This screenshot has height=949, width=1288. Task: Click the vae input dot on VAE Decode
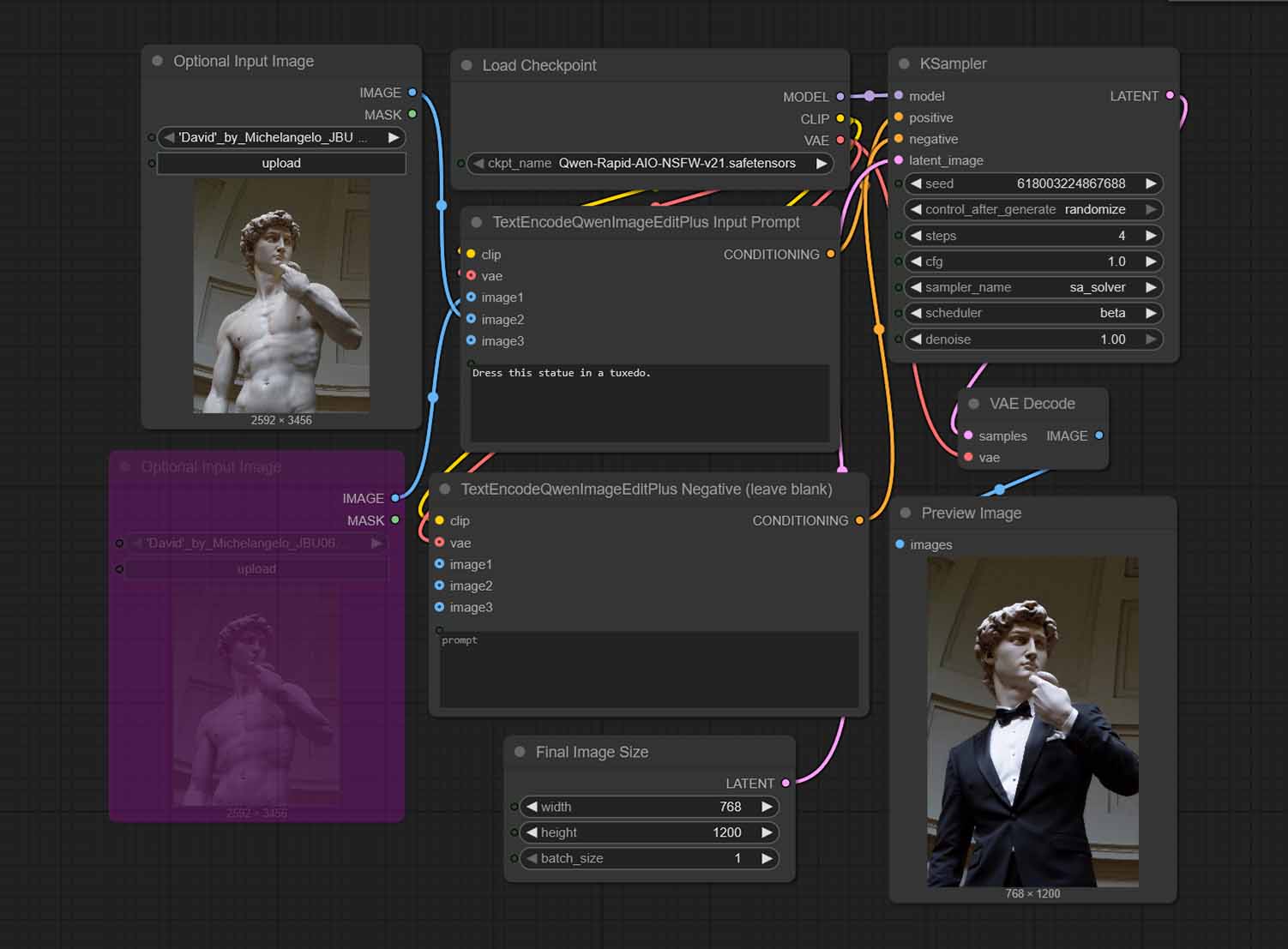click(x=967, y=457)
